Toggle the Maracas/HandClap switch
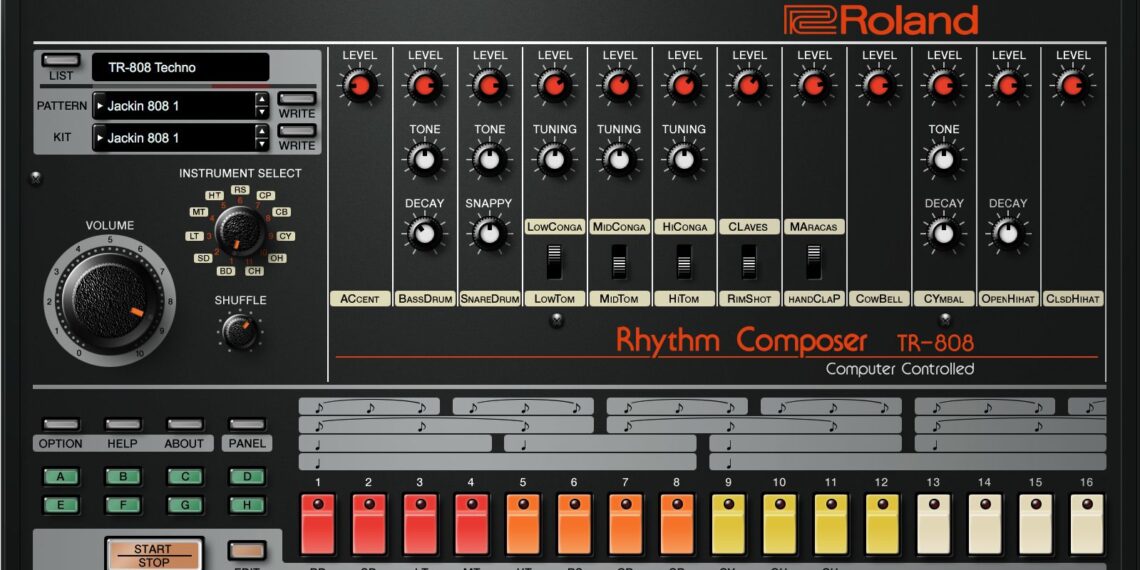This screenshot has width=1140, height=570. click(x=813, y=263)
